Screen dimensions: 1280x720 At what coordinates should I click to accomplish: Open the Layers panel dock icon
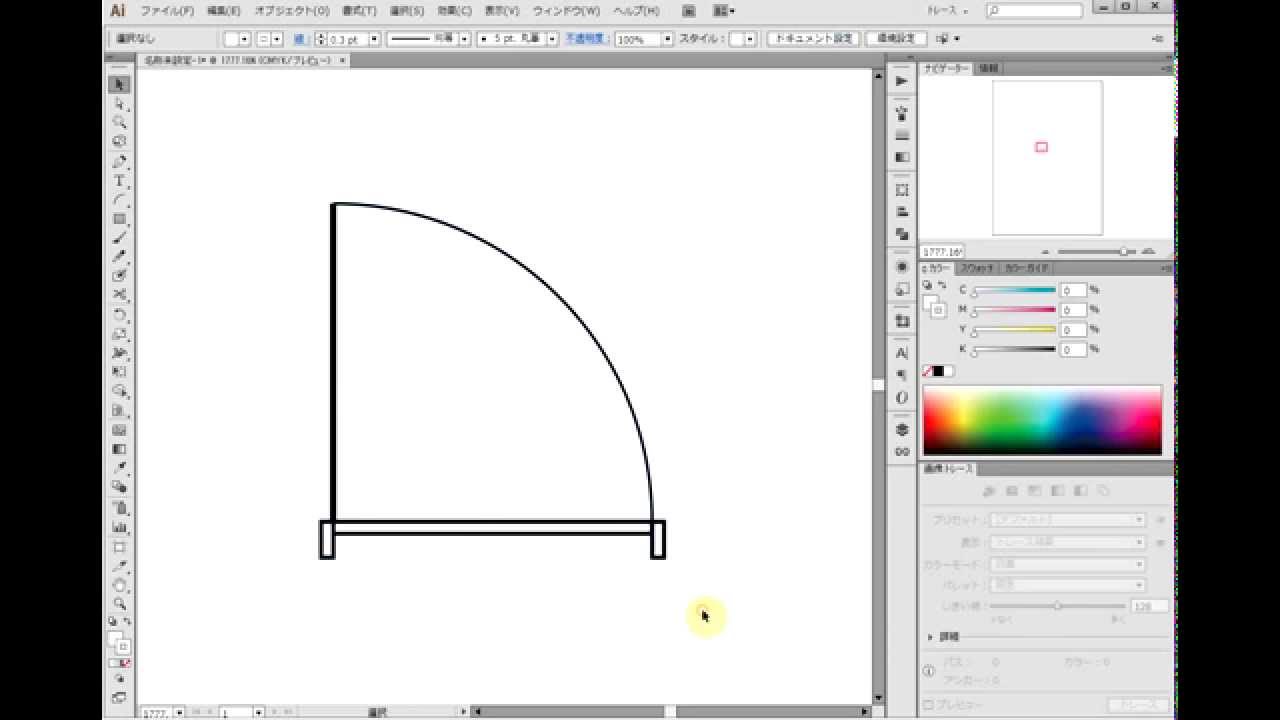click(902, 430)
